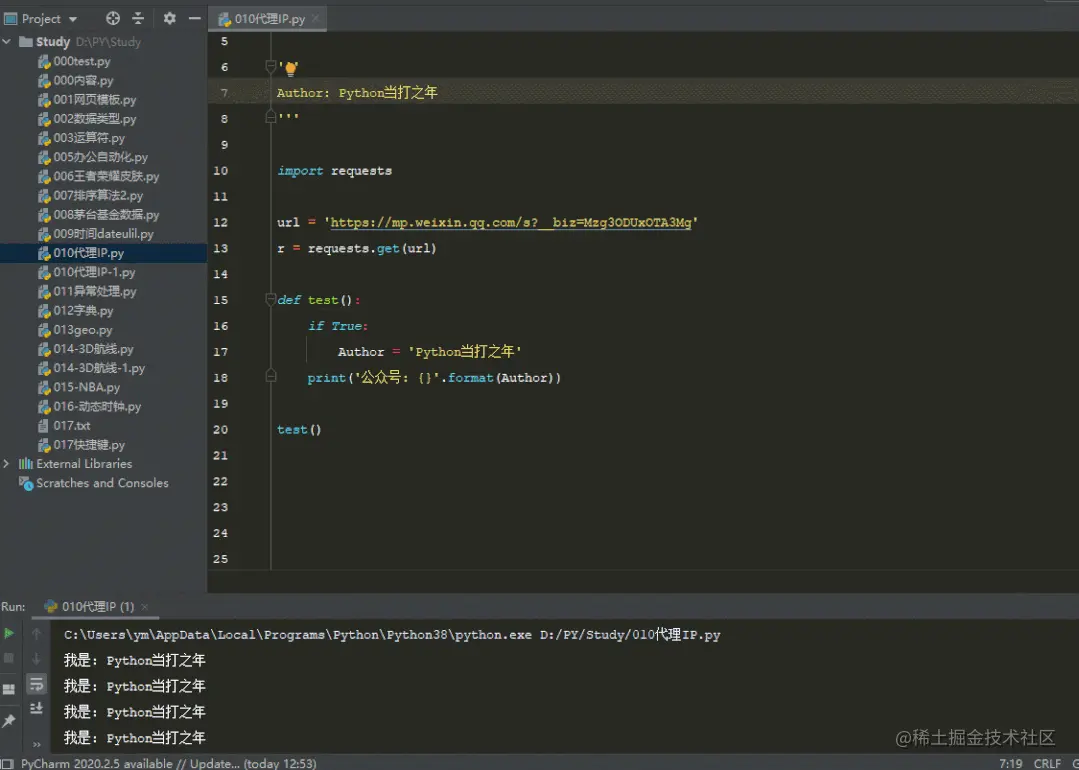The width and height of the screenshot is (1079, 770).
Task: Hide the Project tool window
Action: coord(195,19)
